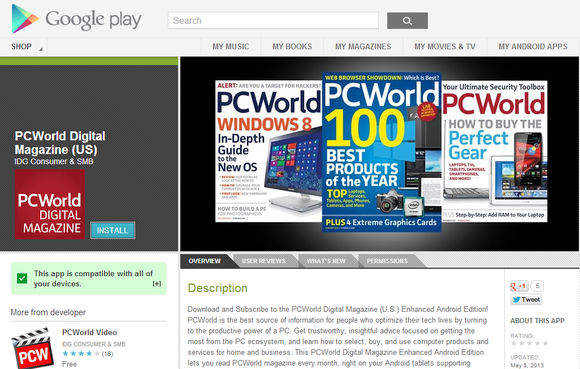View the Windows 8 cover screenshot
Viewport: 580px width, 369px height.
pyautogui.click(x=269, y=152)
